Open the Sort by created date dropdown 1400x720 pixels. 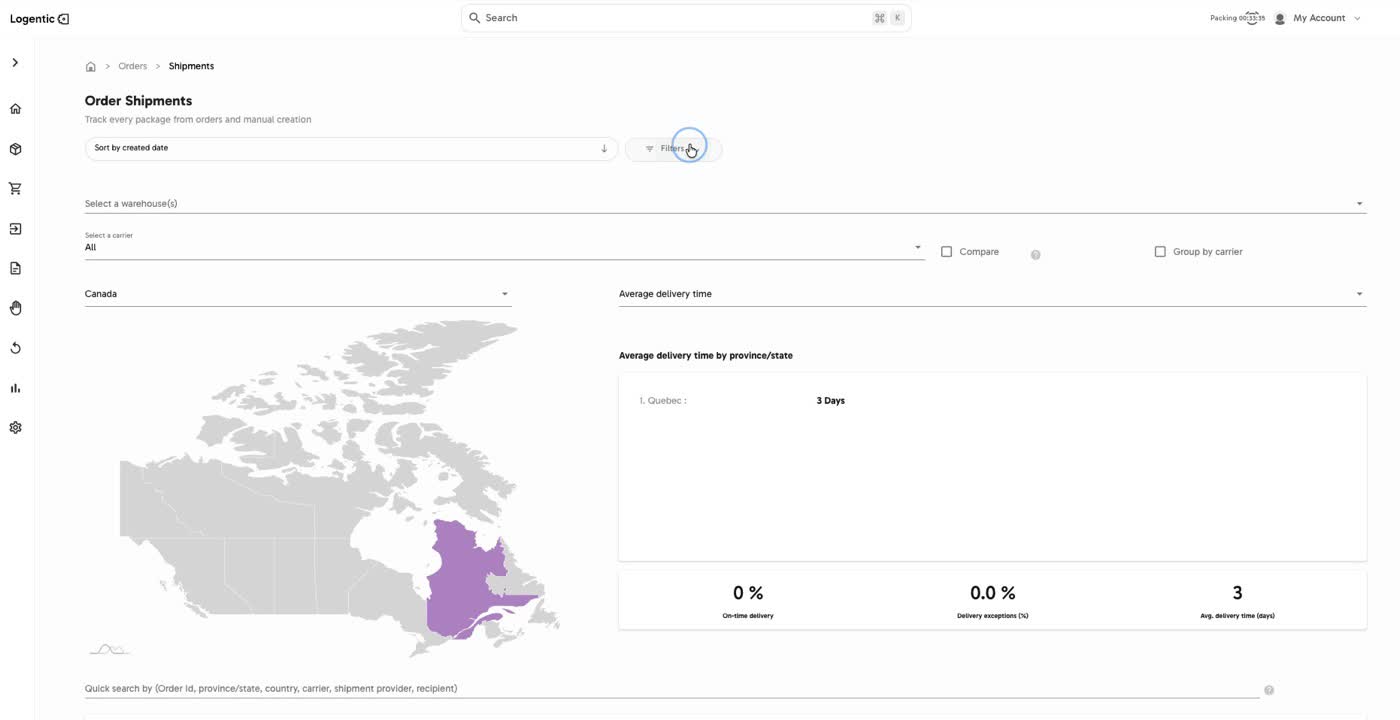[351, 149]
